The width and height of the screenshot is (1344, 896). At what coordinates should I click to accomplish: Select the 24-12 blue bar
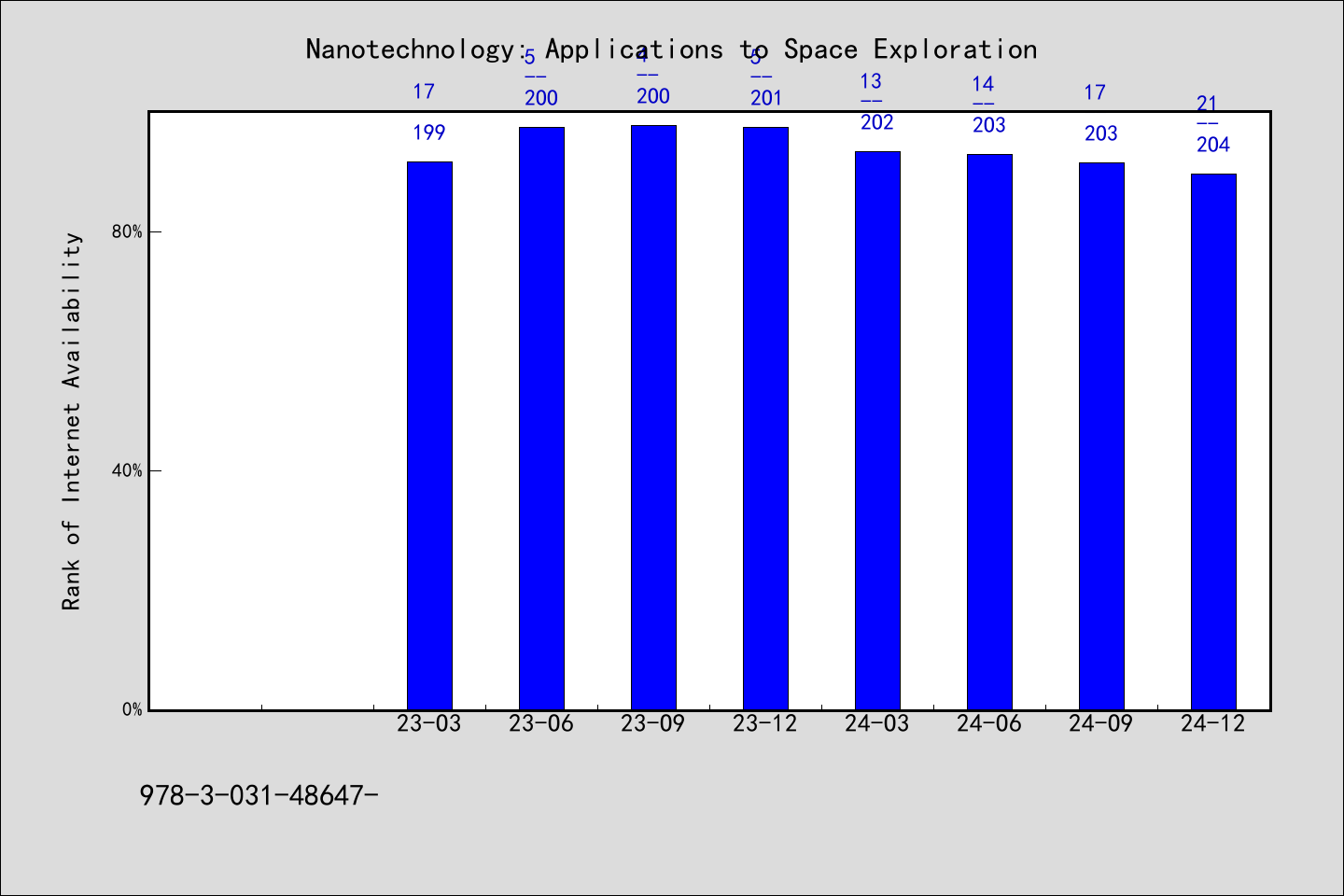point(1213,441)
